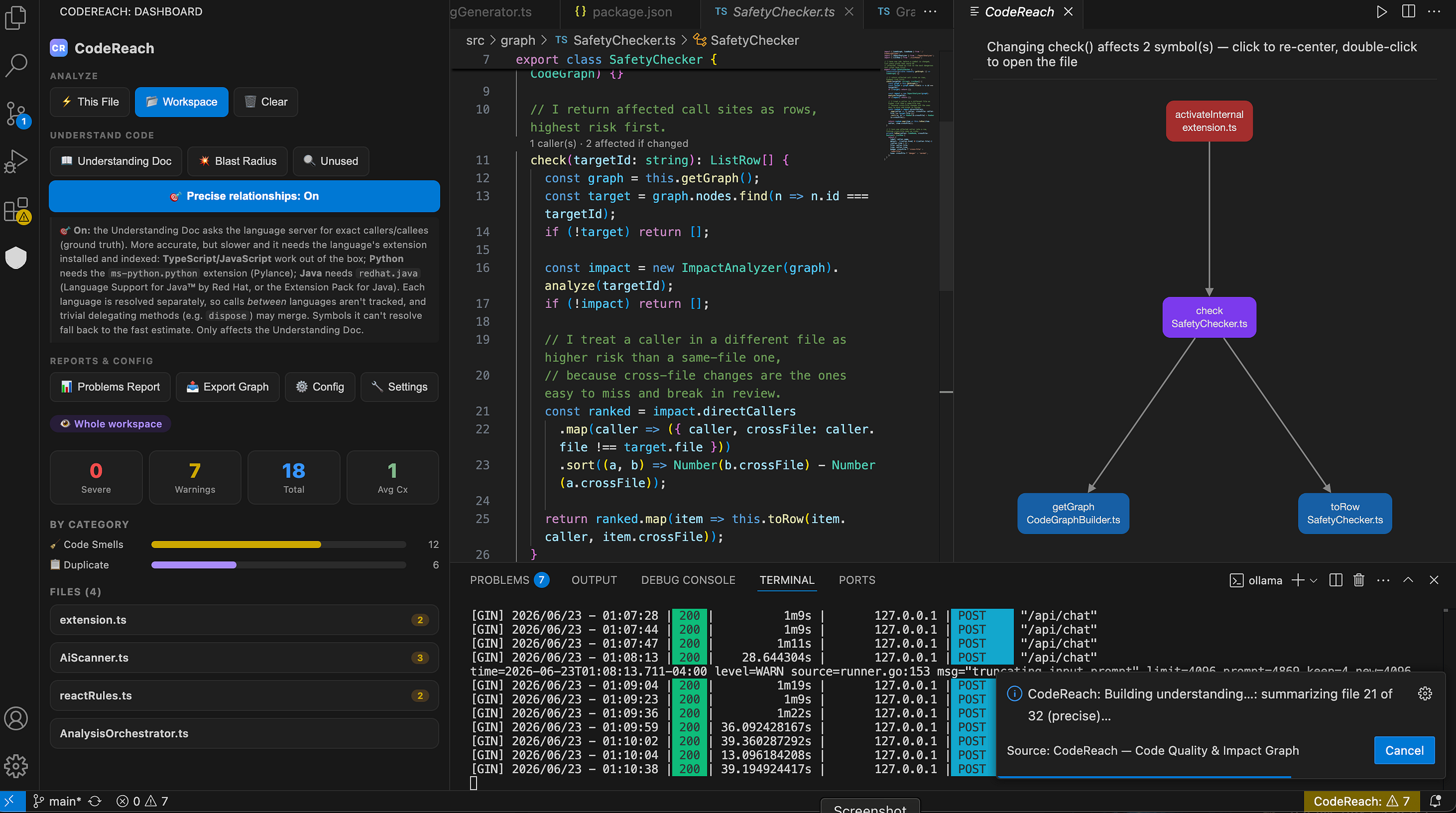Toggle the Whole workspace scope chip
Viewport: 1456px width, 813px height.
click(111, 424)
